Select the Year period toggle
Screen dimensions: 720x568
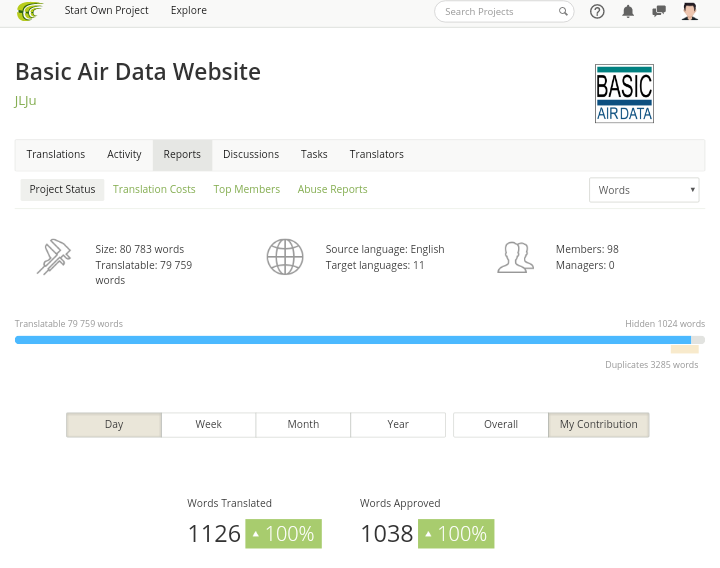click(x=398, y=425)
